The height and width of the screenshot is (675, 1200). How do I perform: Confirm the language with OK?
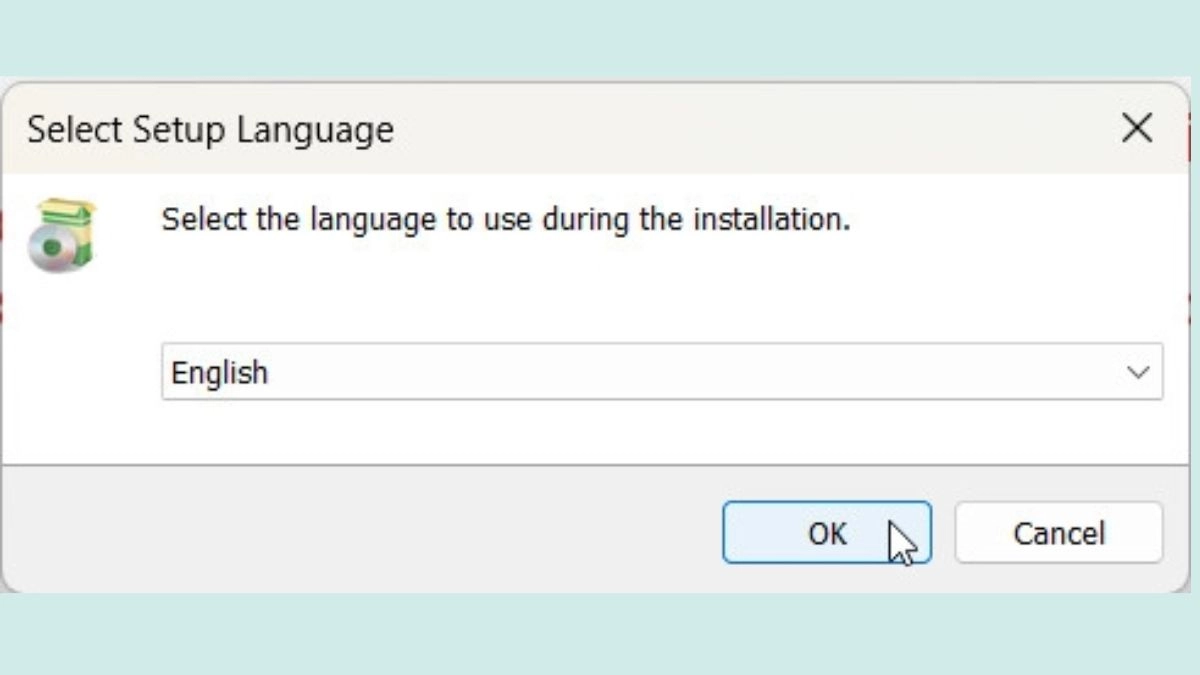coord(827,533)
